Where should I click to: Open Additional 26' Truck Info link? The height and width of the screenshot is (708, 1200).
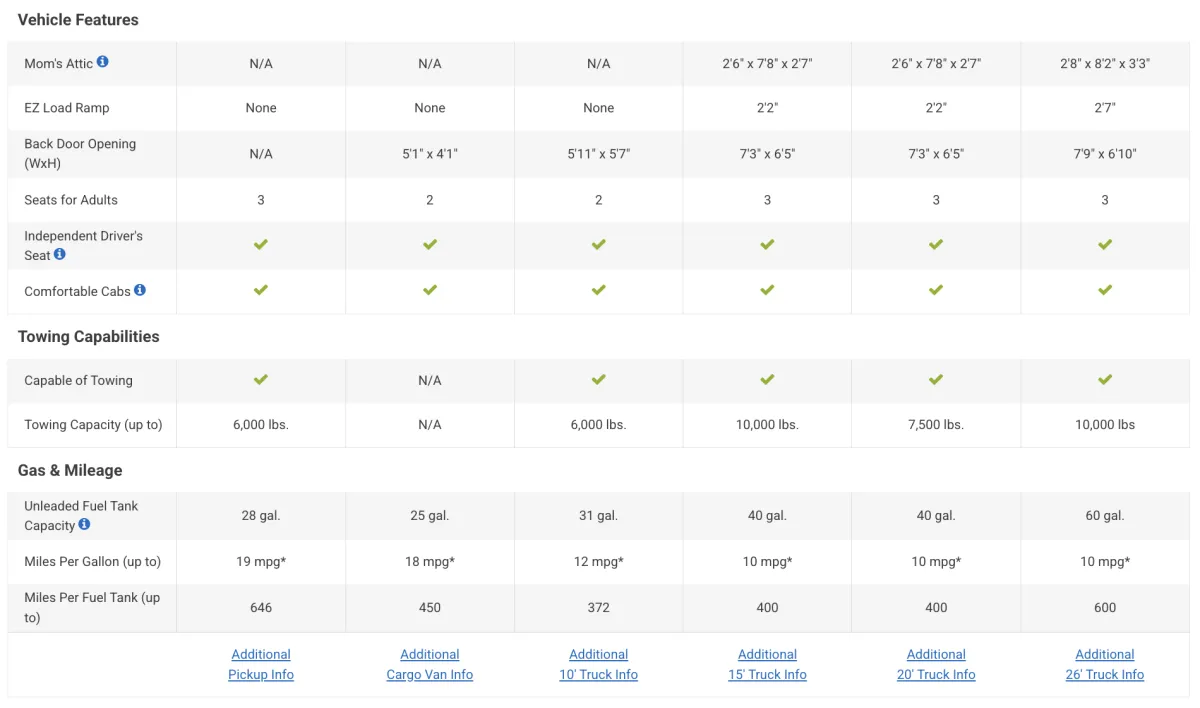click(x=1105, y=664)
